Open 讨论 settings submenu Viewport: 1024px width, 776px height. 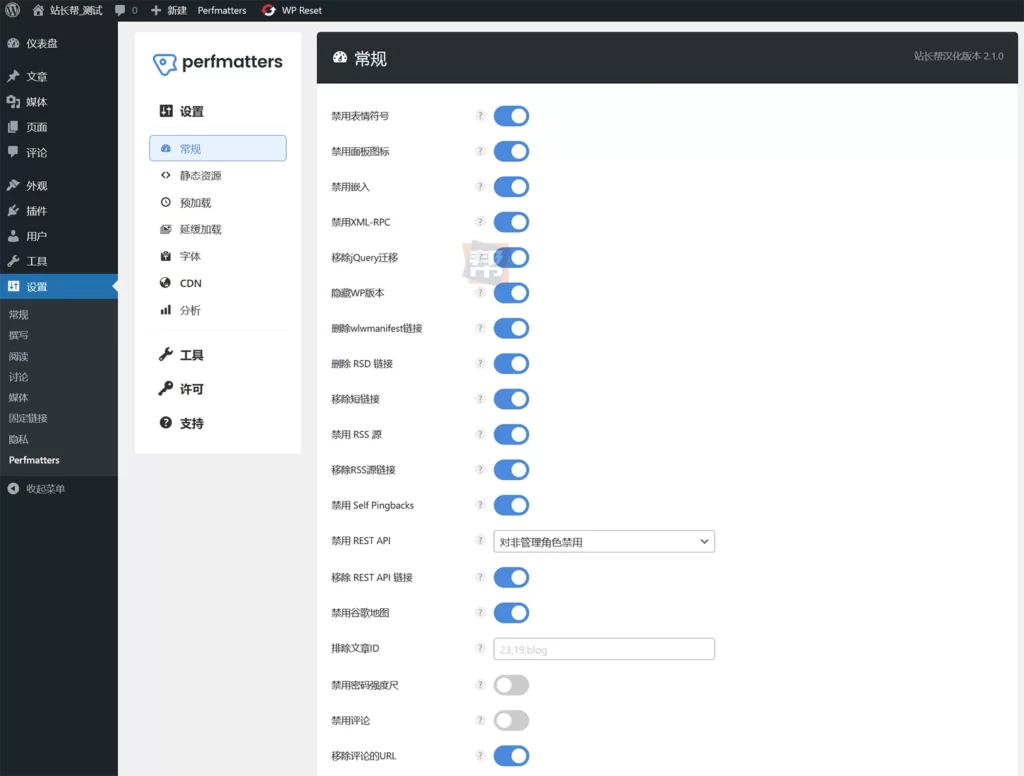coord(18,377)
